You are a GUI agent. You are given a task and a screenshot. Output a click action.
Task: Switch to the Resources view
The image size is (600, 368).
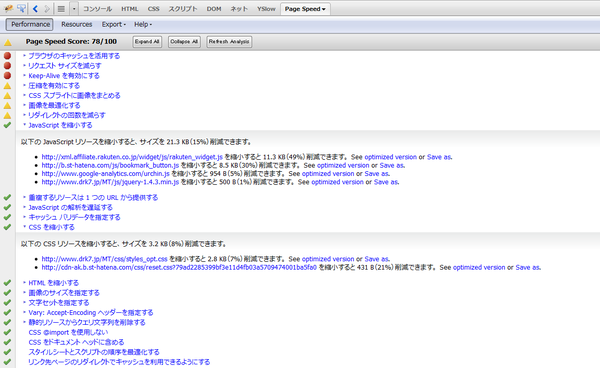point(77,24)
